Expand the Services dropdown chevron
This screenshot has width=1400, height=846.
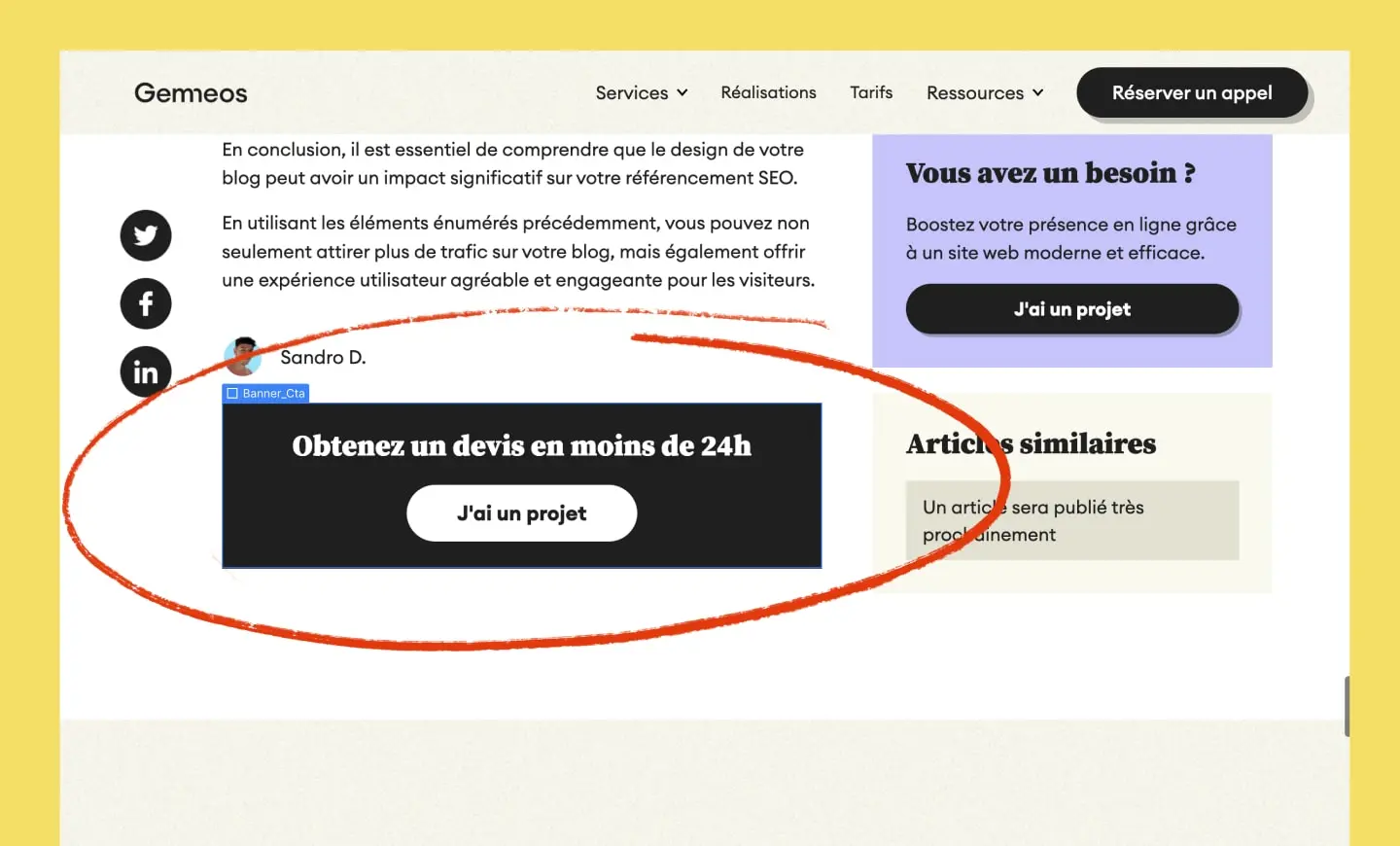[x=682, y=93]
